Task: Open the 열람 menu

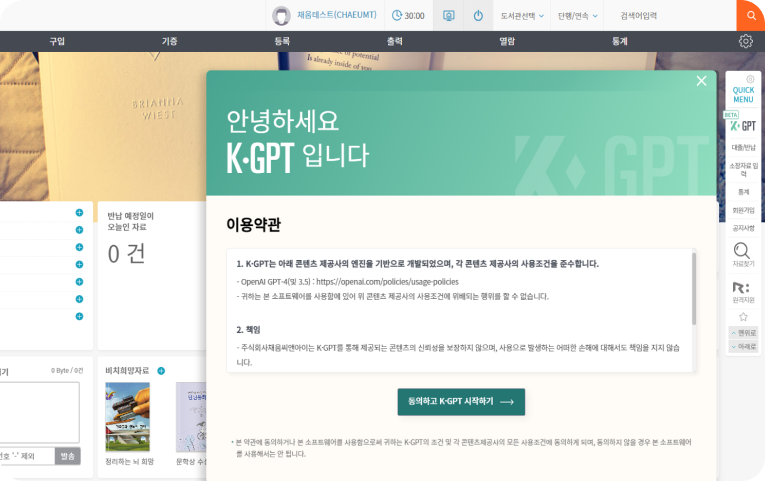Action: click(507, 41)
